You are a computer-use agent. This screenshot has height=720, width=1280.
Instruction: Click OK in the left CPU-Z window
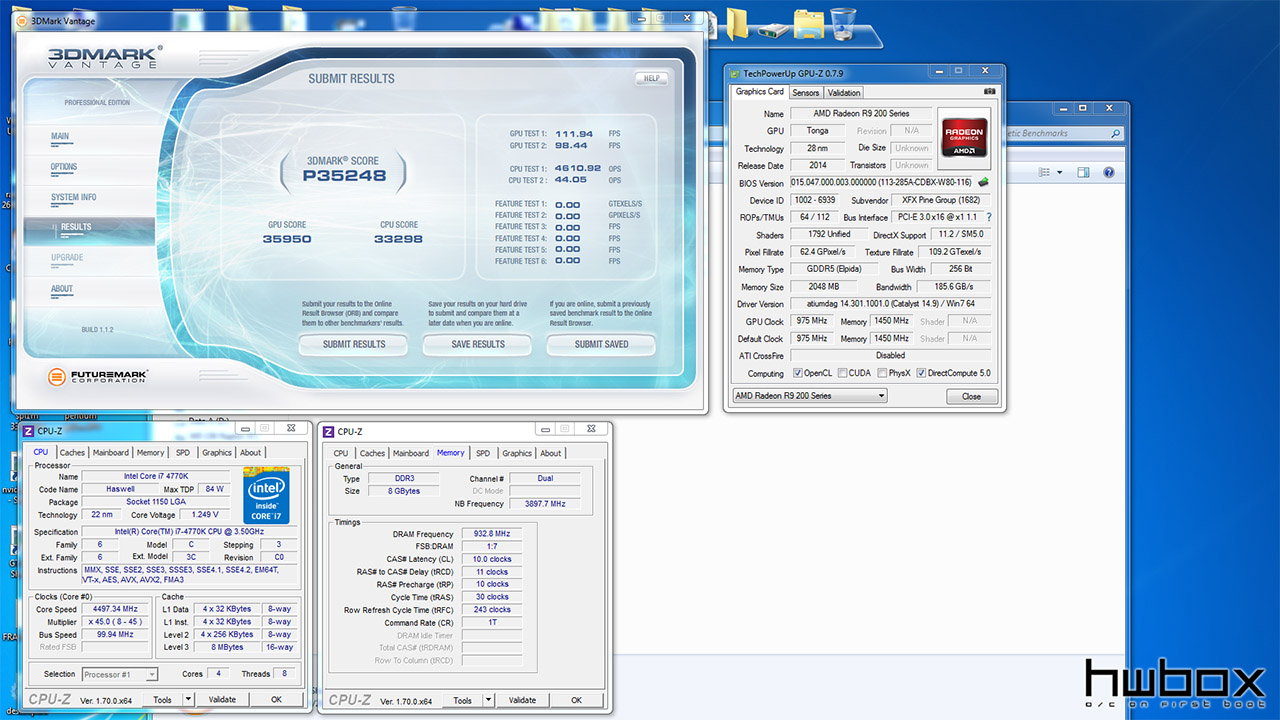(x=277, y=700)
